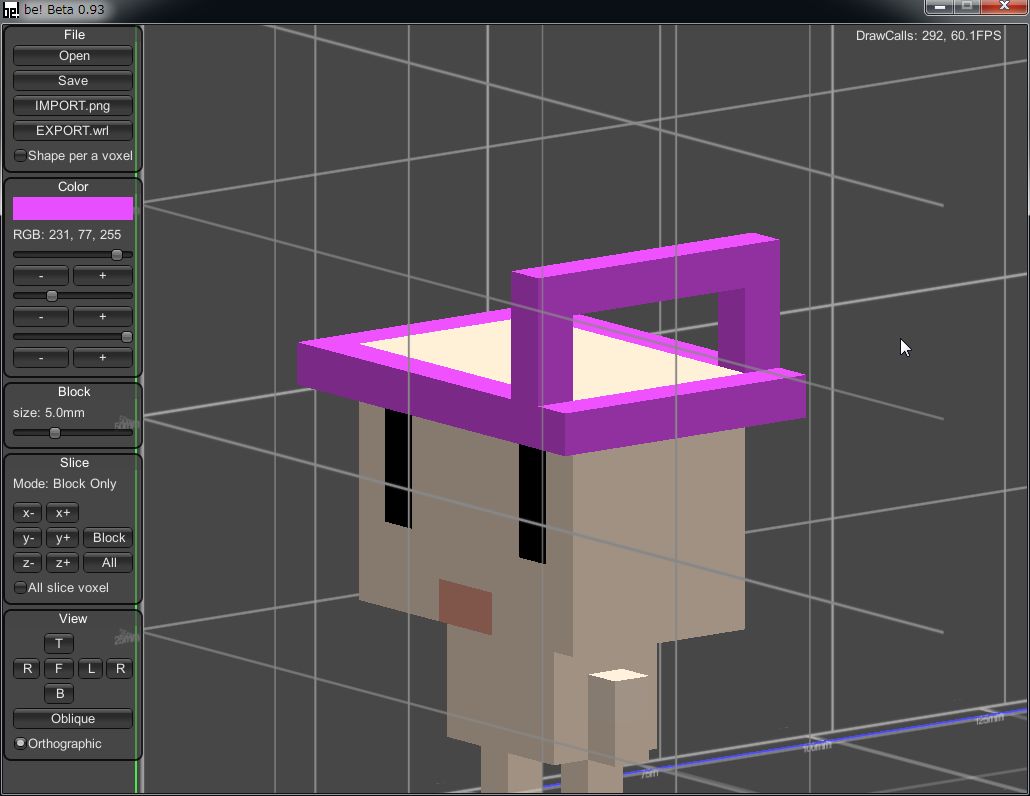Viewport: 1030px width, 796px height.
Task: Toggle the Orthographic view option
Action: 21,744
